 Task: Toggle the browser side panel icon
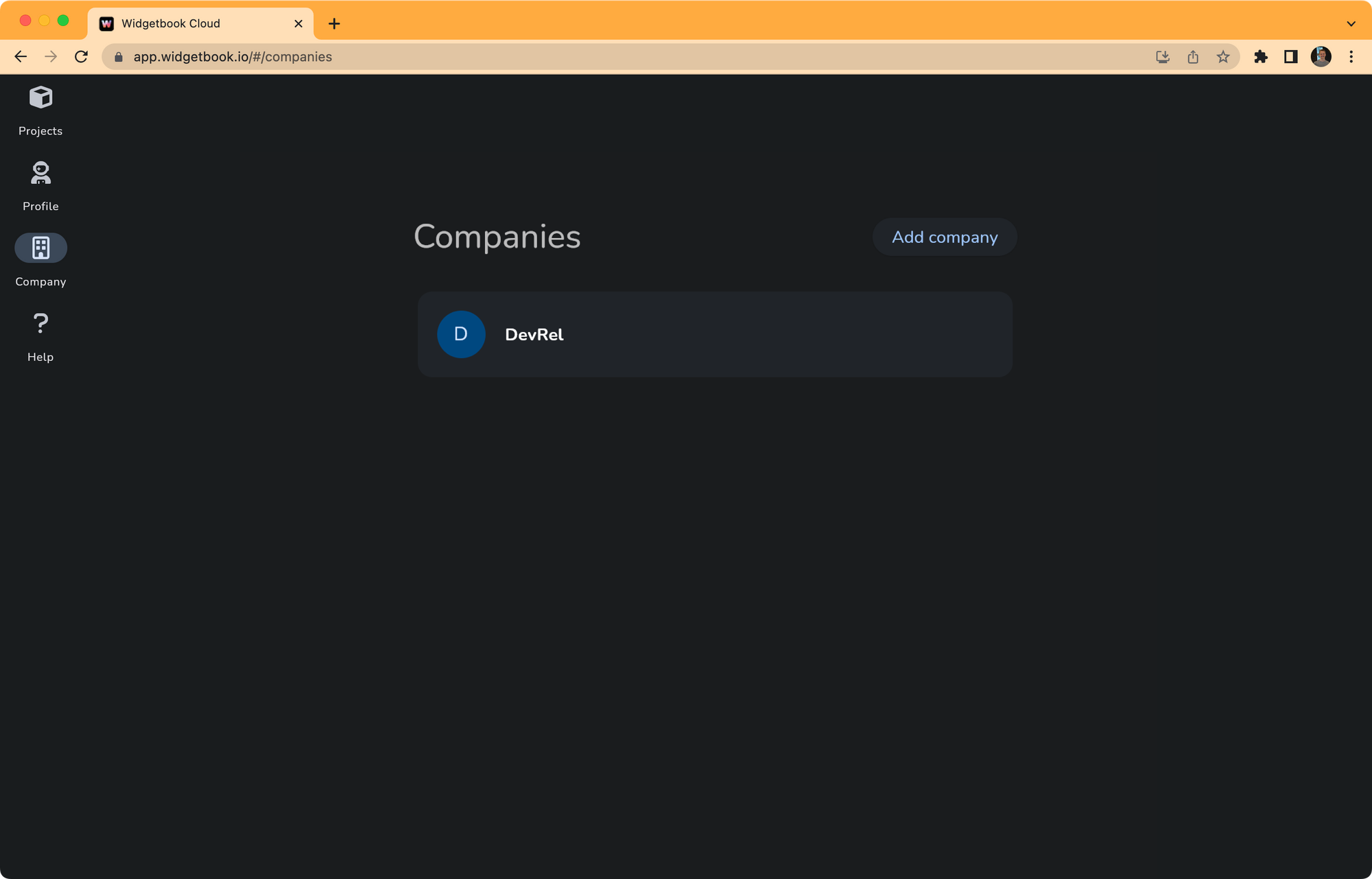pyautogui.click(x=1290, y=57)
